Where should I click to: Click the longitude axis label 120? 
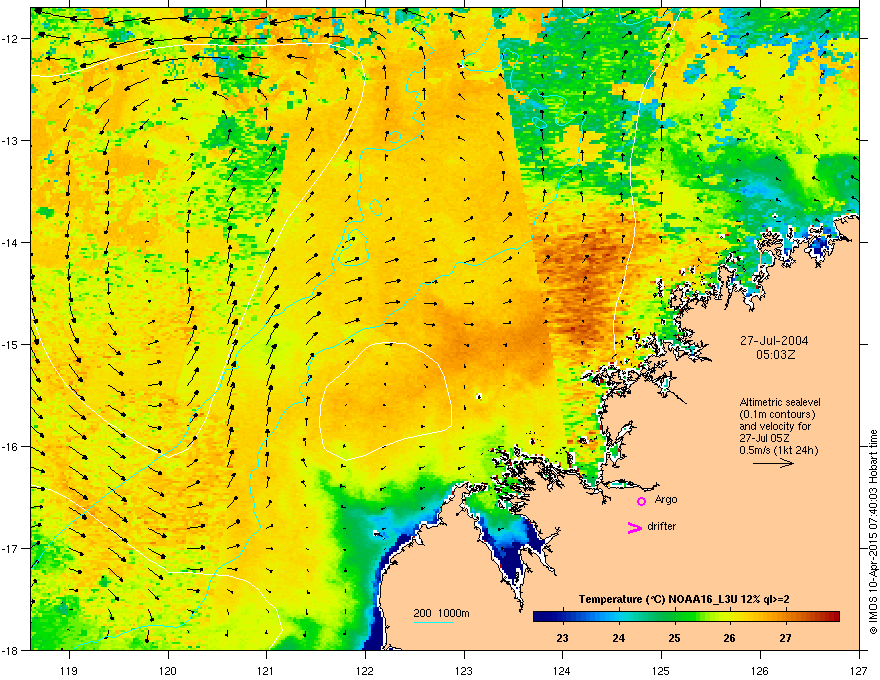pyautogui.click(x=168, y=671)
